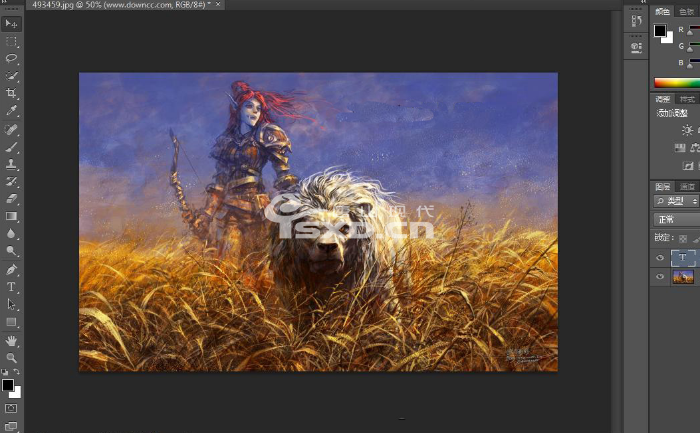Screen dimensions: 700x433
Task: Toggle lock transparent pixels
Action: pyautogui.click(x=683, y=239)
